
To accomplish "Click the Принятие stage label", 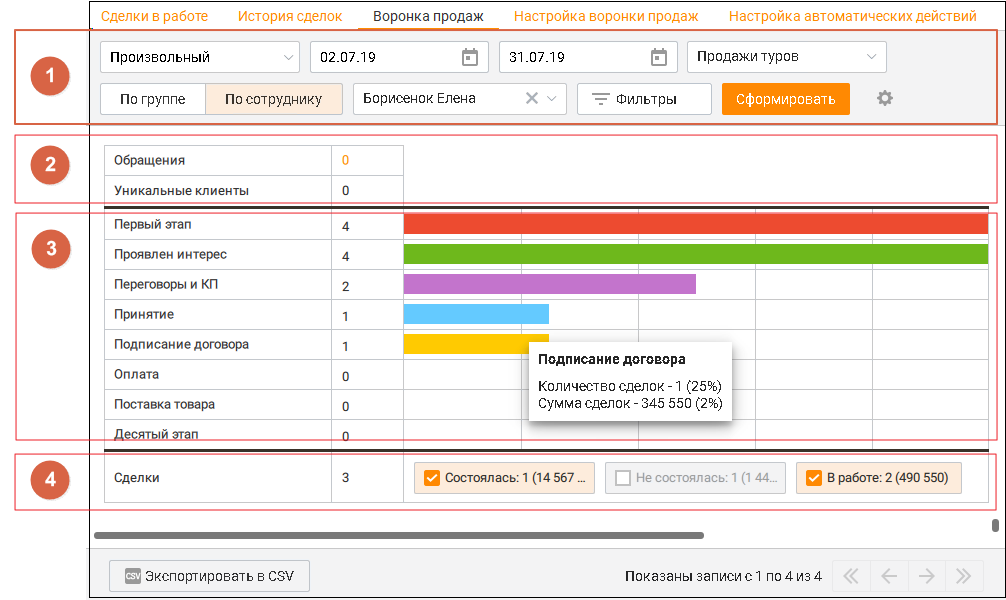I will pyautogui.click(x=144, y=314).
